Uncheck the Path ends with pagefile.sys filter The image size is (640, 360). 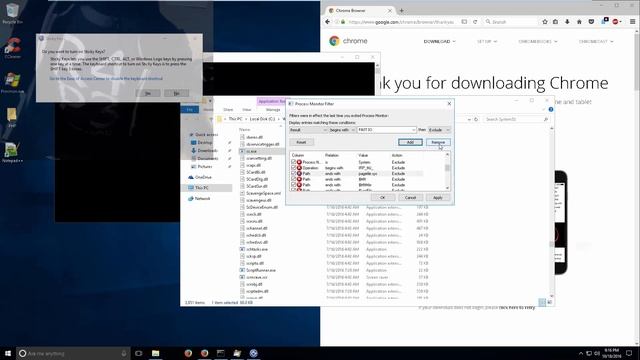point(293,173)
